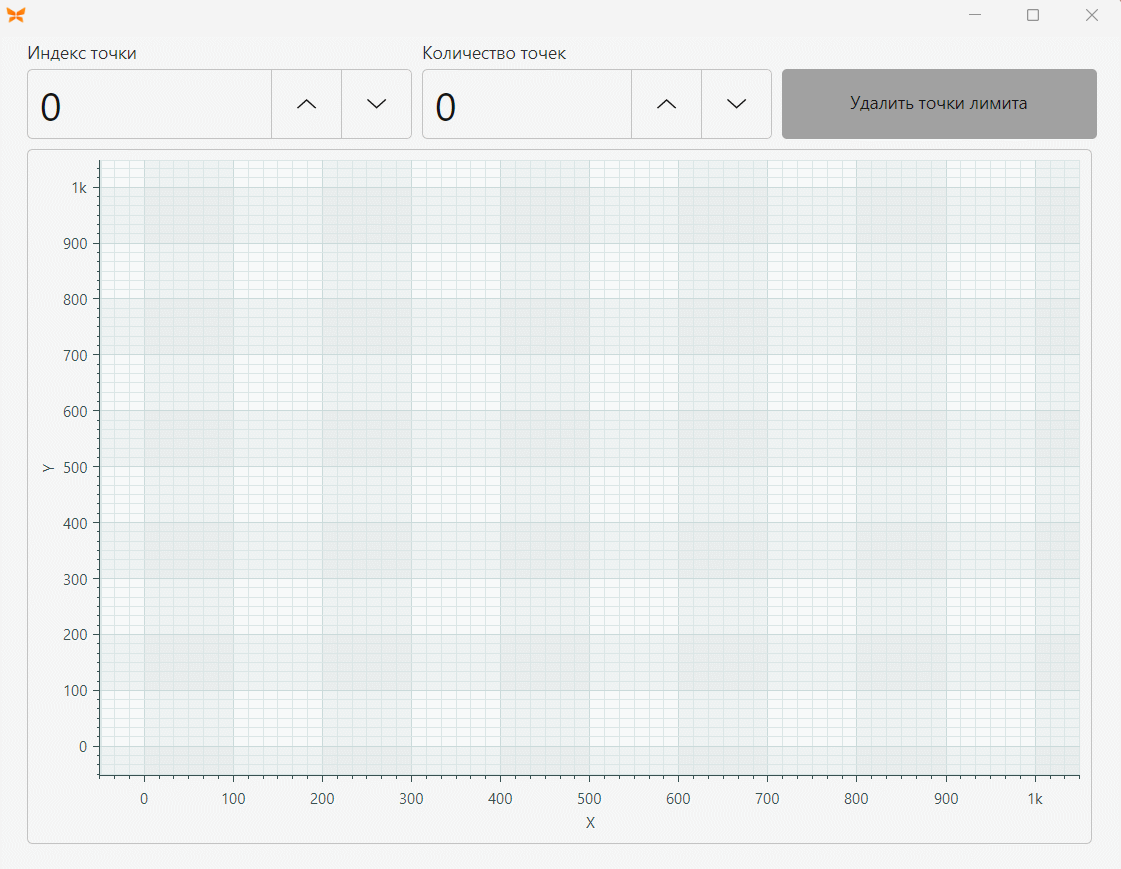Click the Y axis title label
This screenshot has height=869, width=1121.
tap(48, 467)
